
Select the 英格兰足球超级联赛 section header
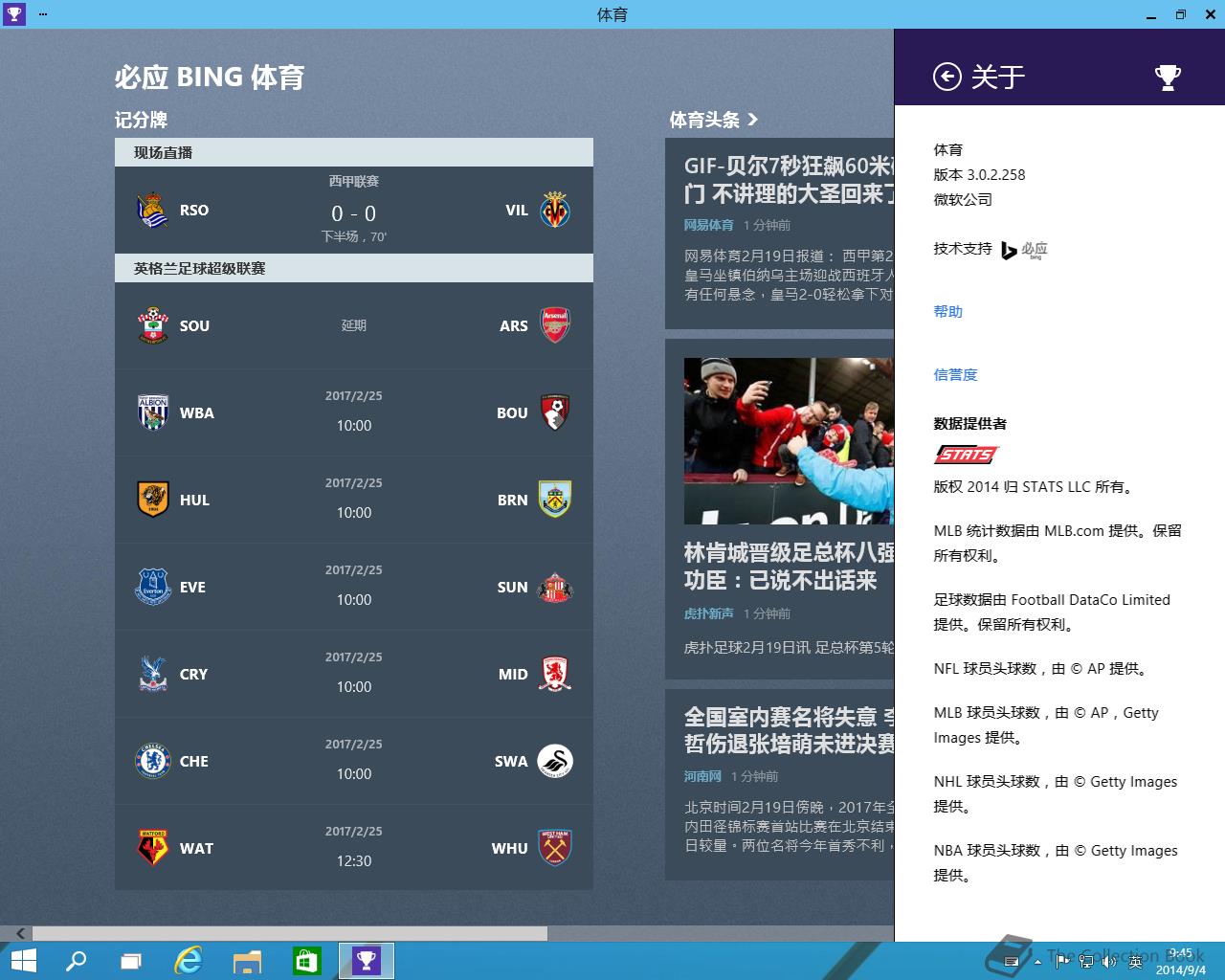tap(354, 268)
